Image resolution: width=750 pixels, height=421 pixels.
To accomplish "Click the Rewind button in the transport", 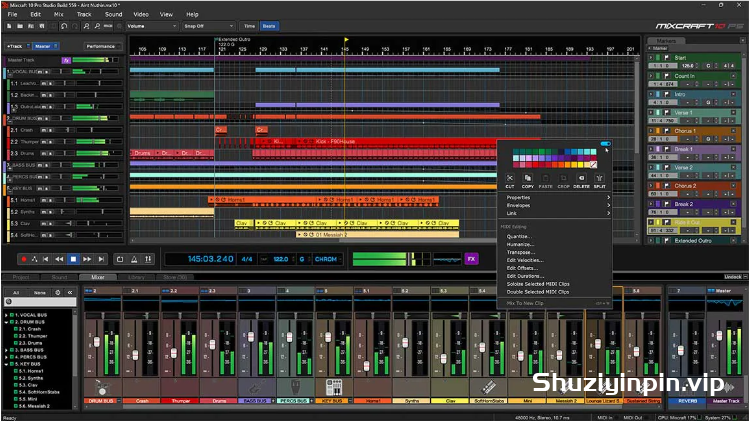I will 59,259.
